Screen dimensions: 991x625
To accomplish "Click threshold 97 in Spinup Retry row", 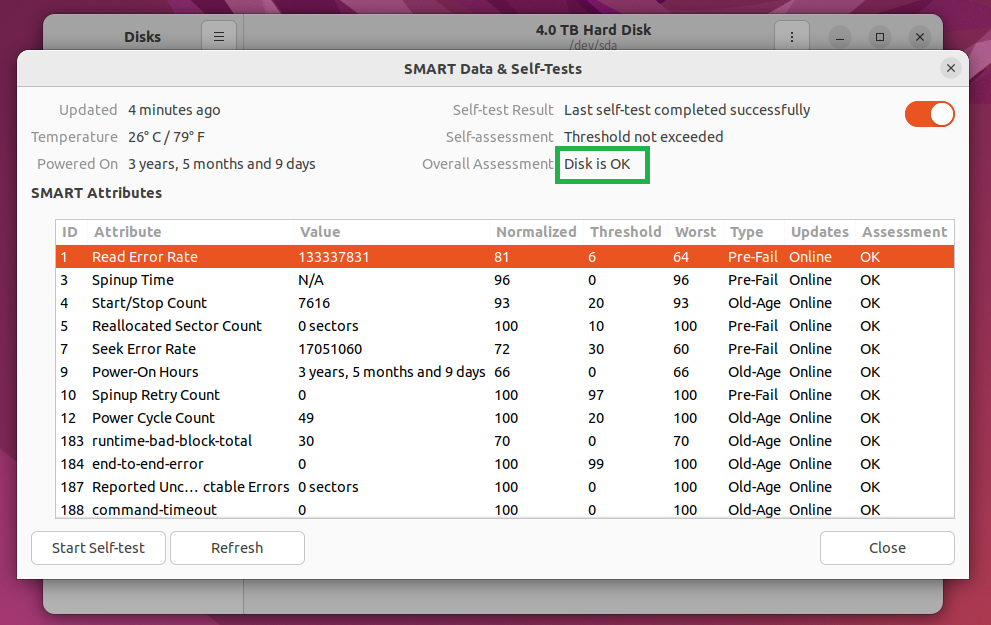I will click(x=596, y=395).
